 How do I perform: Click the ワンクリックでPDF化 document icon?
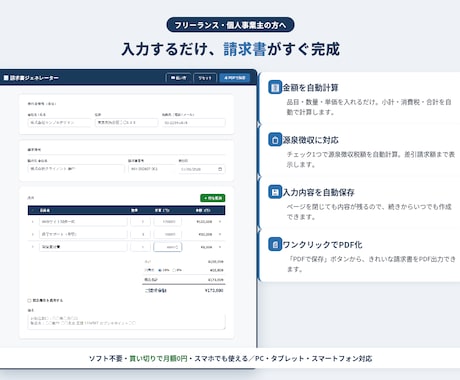click(x=275, y=244)
